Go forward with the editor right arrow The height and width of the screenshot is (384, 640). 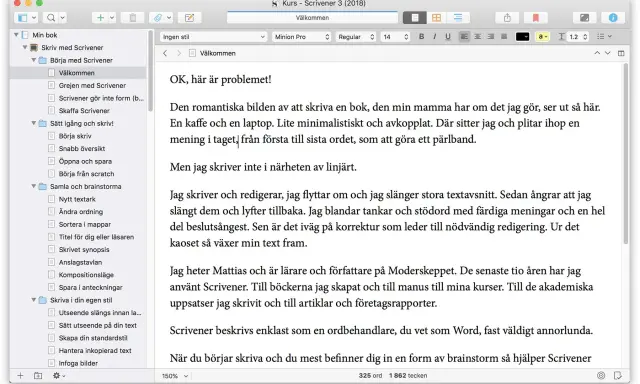coord(178,53)
